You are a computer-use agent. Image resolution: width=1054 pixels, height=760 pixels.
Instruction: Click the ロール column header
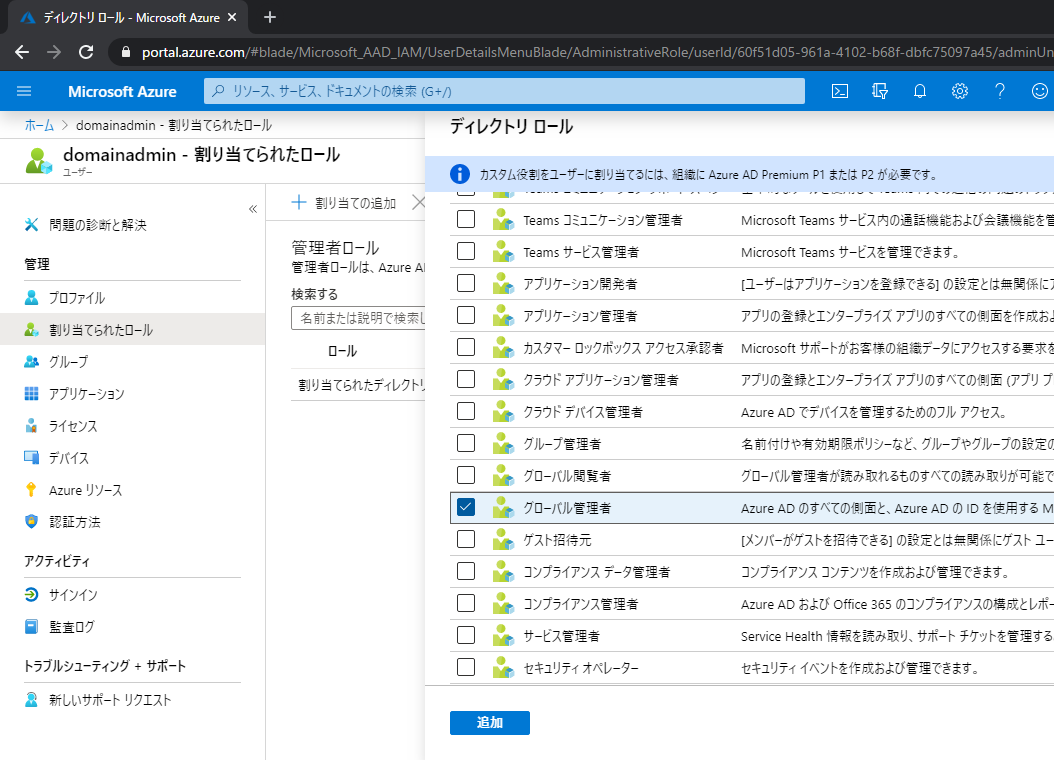[342, 351]
